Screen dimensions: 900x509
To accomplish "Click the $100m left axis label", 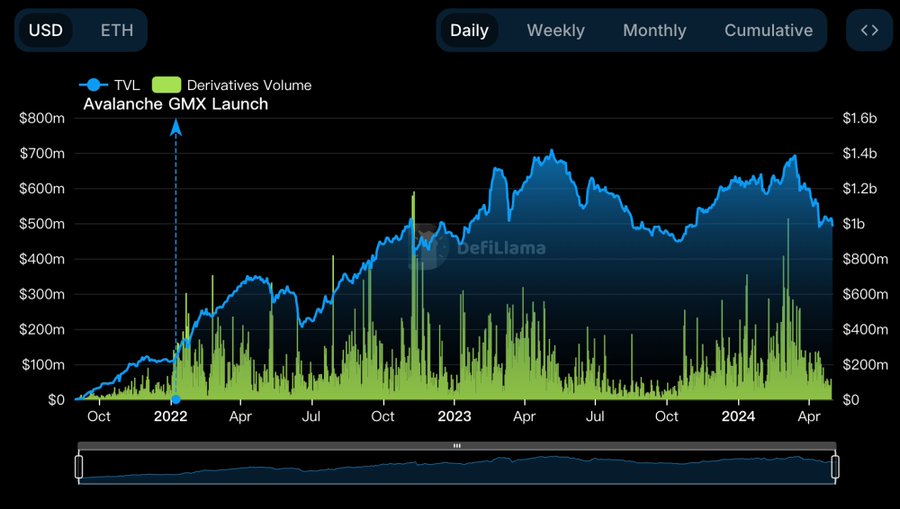I will [x=42, y=364].
